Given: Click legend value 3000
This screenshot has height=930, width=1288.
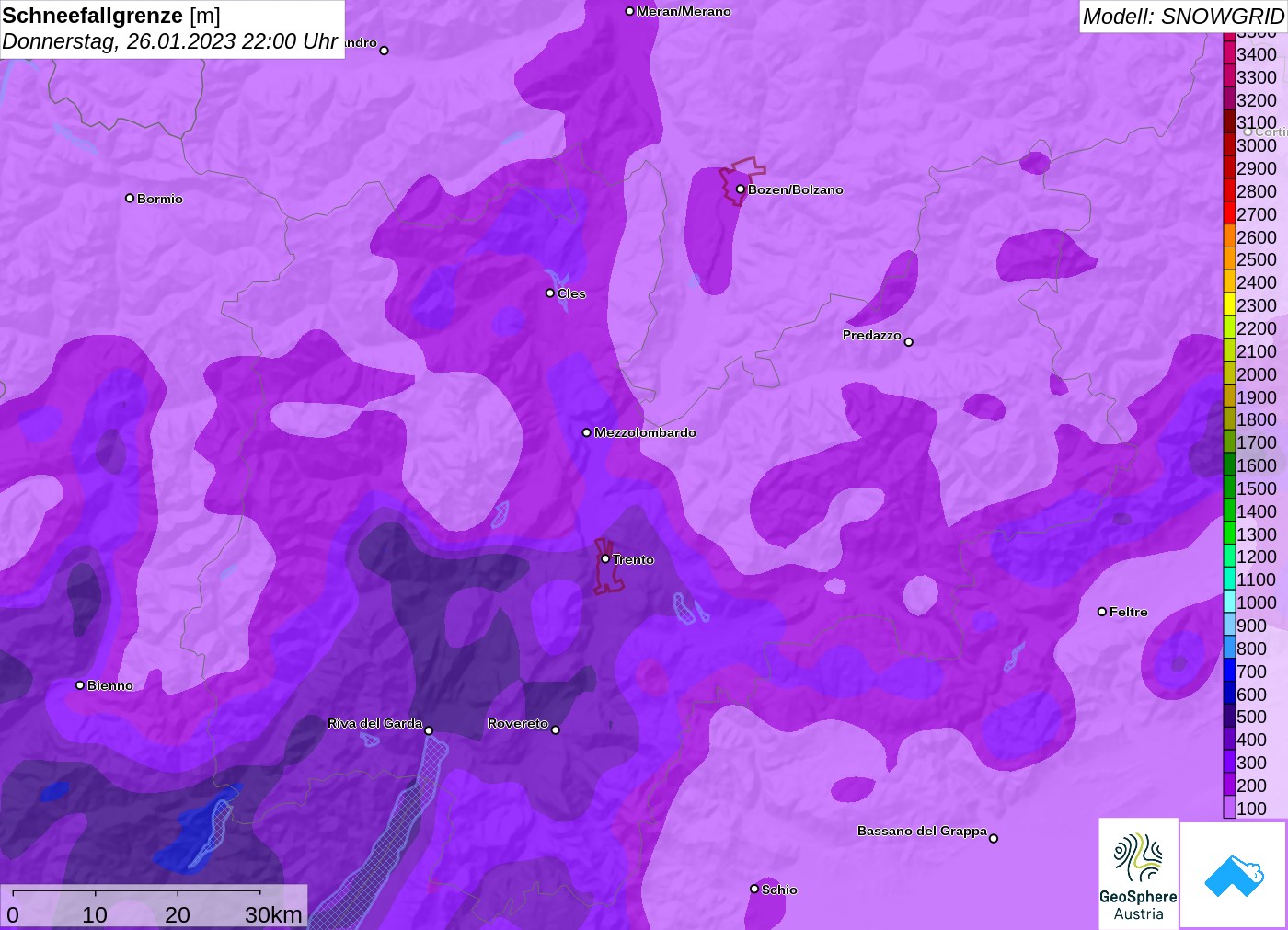Looking at the screenshot, I should (1257, 145).
